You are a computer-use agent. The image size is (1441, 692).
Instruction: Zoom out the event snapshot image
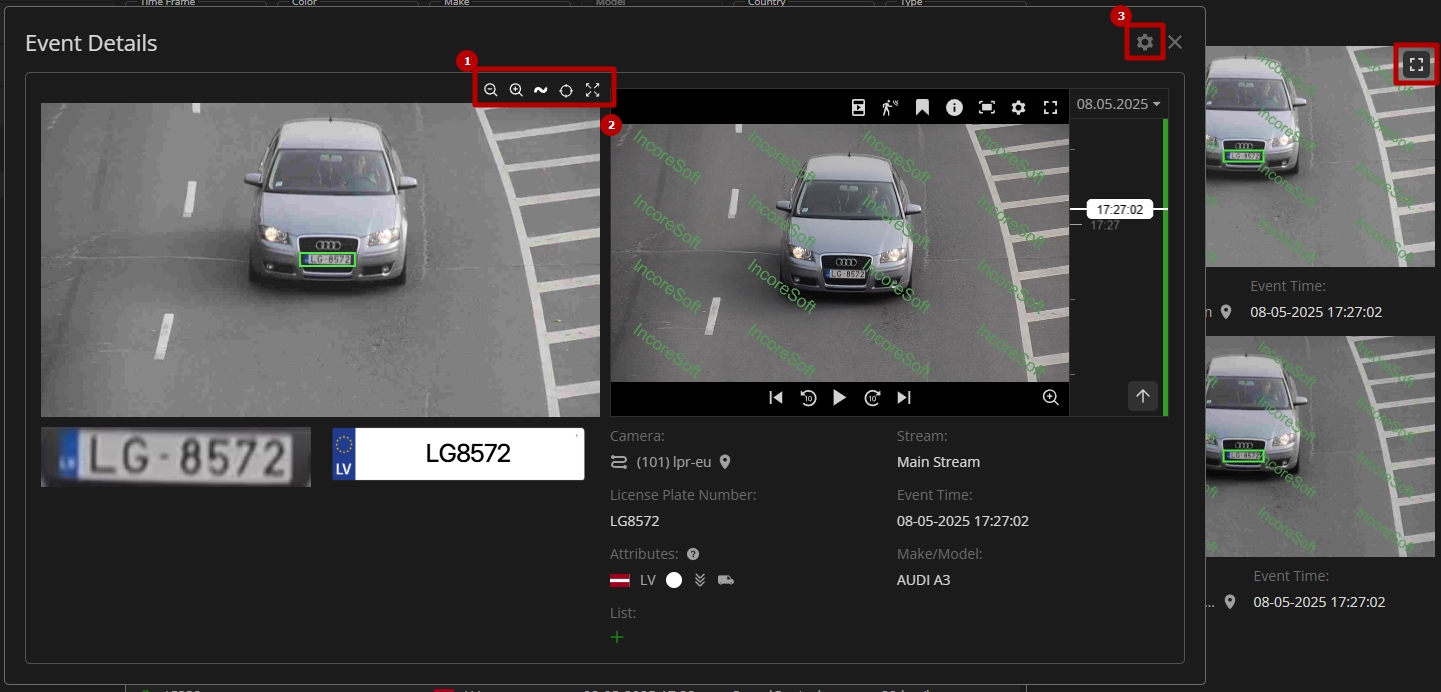point(491,90)
